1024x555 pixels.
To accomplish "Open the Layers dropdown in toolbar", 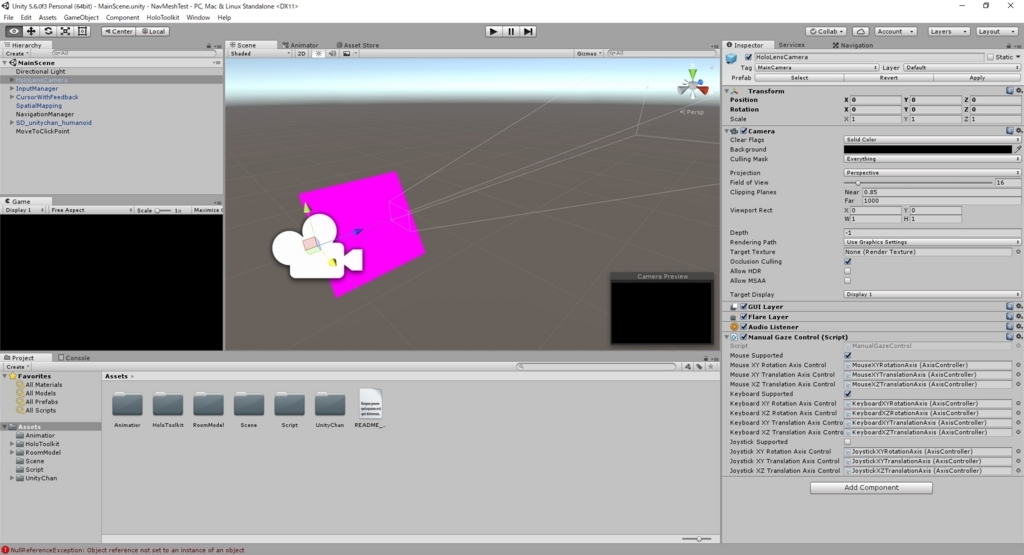I will (x=948, y=31).
